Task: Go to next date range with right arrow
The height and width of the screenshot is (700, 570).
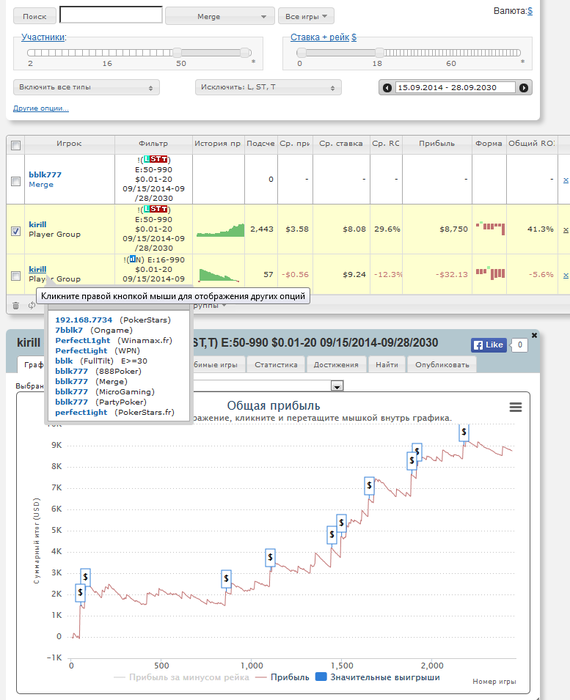Action: [x=524, y=88]
